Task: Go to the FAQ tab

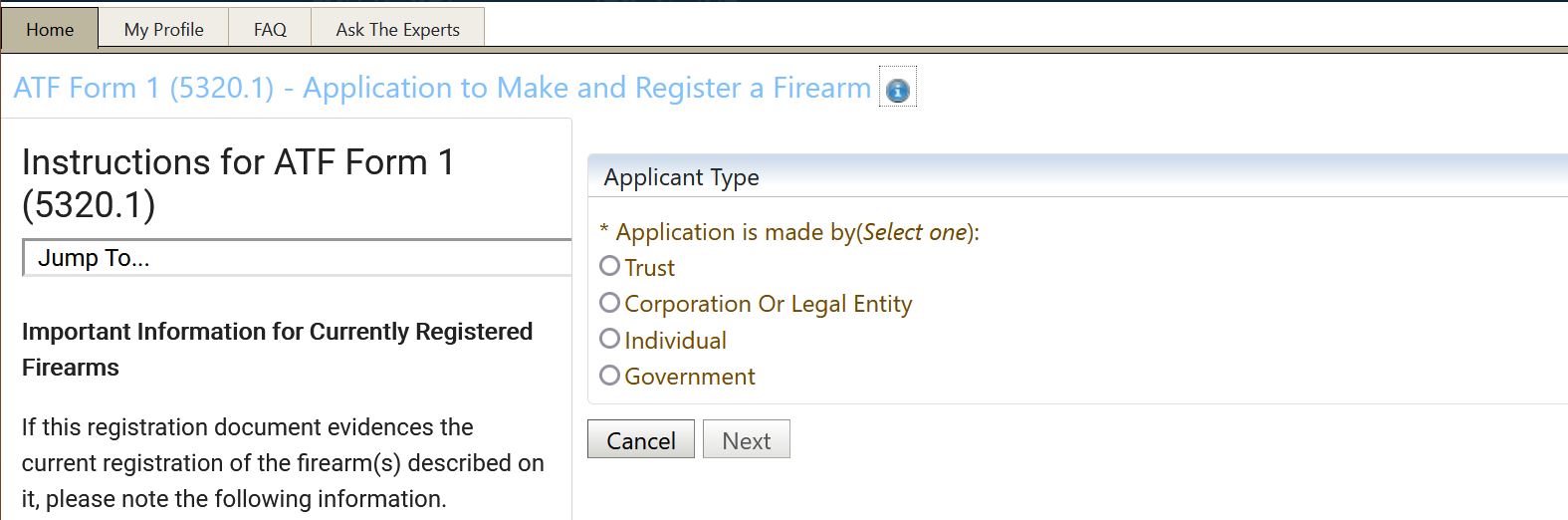Action: click(x=270, y=29)
